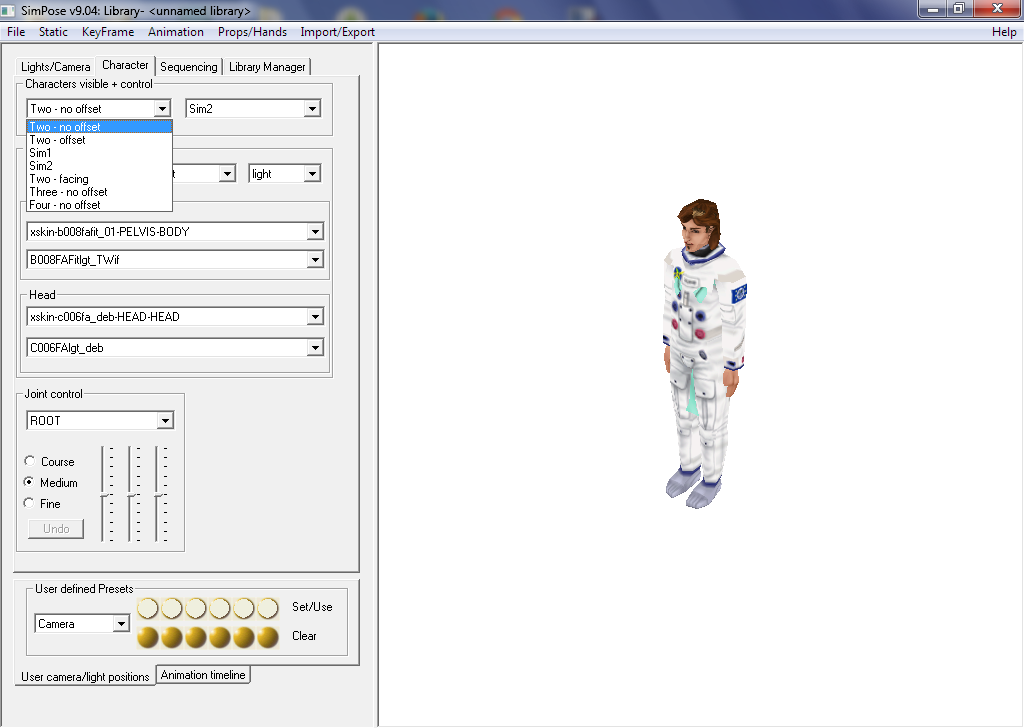Viewport: 1024px width, 728px height.
Task: Click the last gold Clear preset circle
Action: 268,637
